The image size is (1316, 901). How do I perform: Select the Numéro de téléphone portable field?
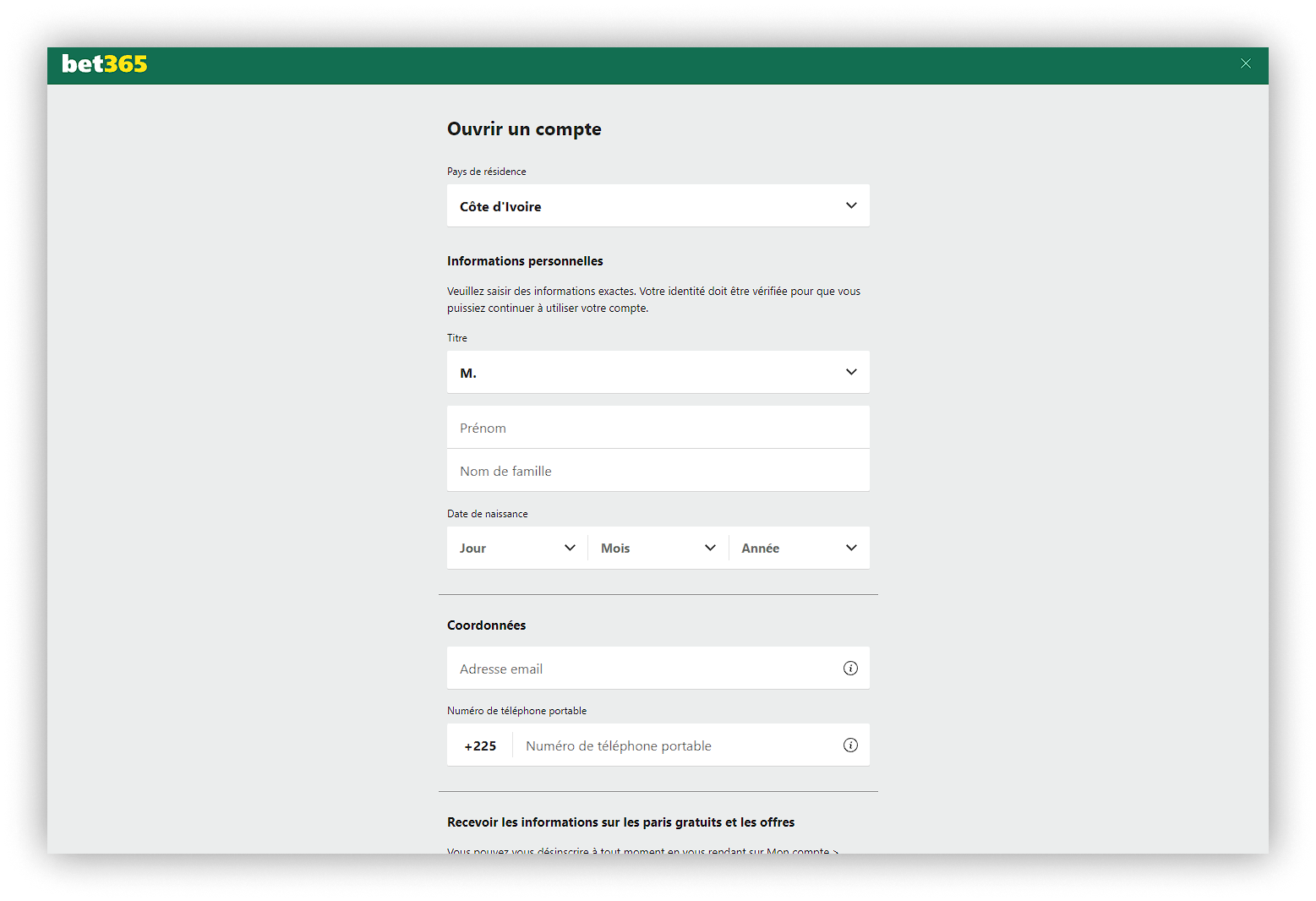click(676, 745)
